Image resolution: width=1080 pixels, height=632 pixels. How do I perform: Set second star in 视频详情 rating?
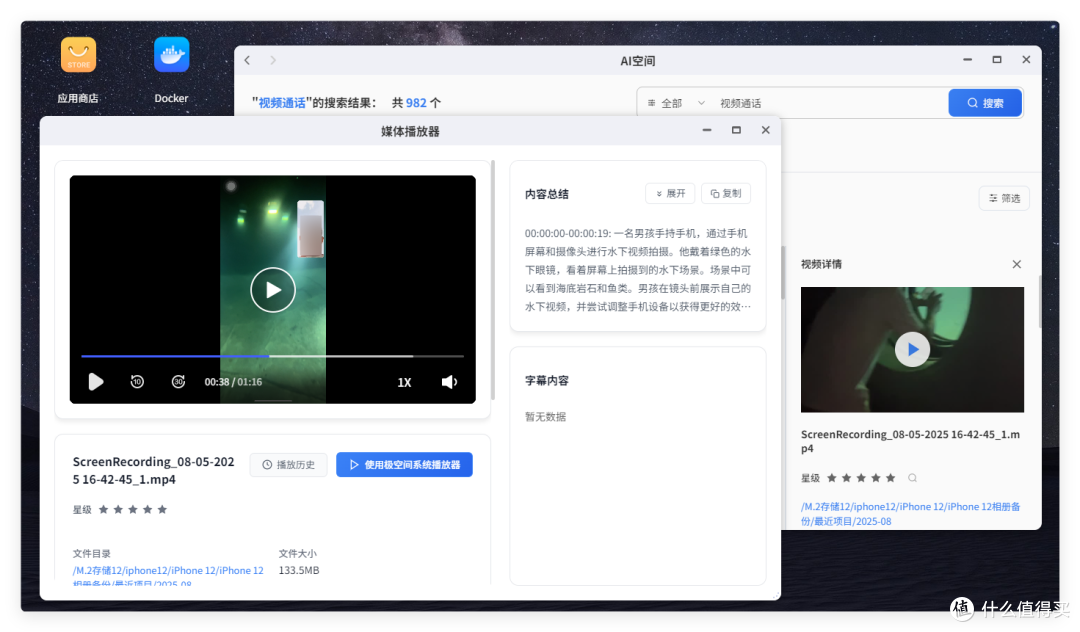(847, 478)
